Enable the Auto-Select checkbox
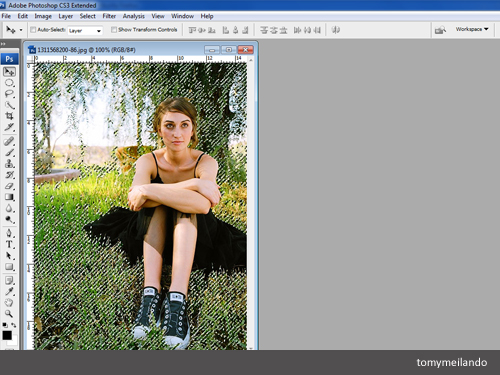 click(x=33, y=30)
